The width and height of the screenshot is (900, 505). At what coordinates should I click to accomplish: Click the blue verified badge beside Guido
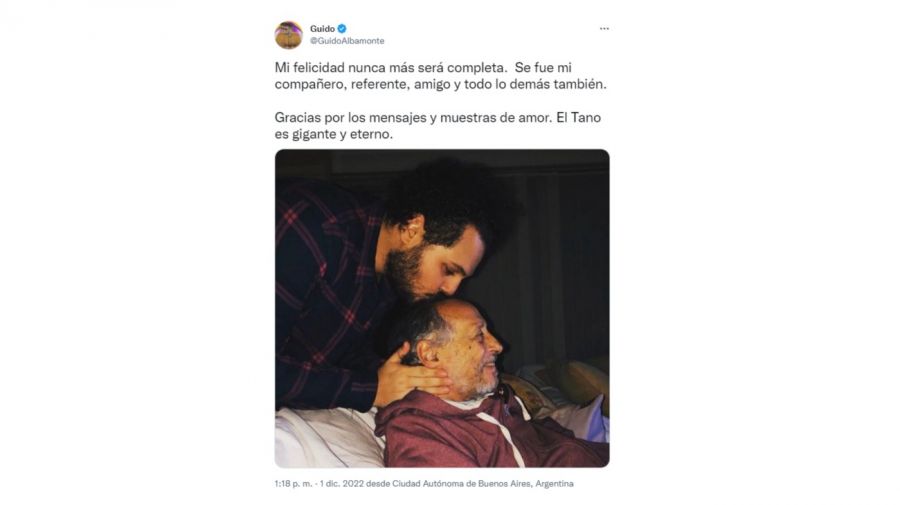pyautogui.click(x=342, y=28)
